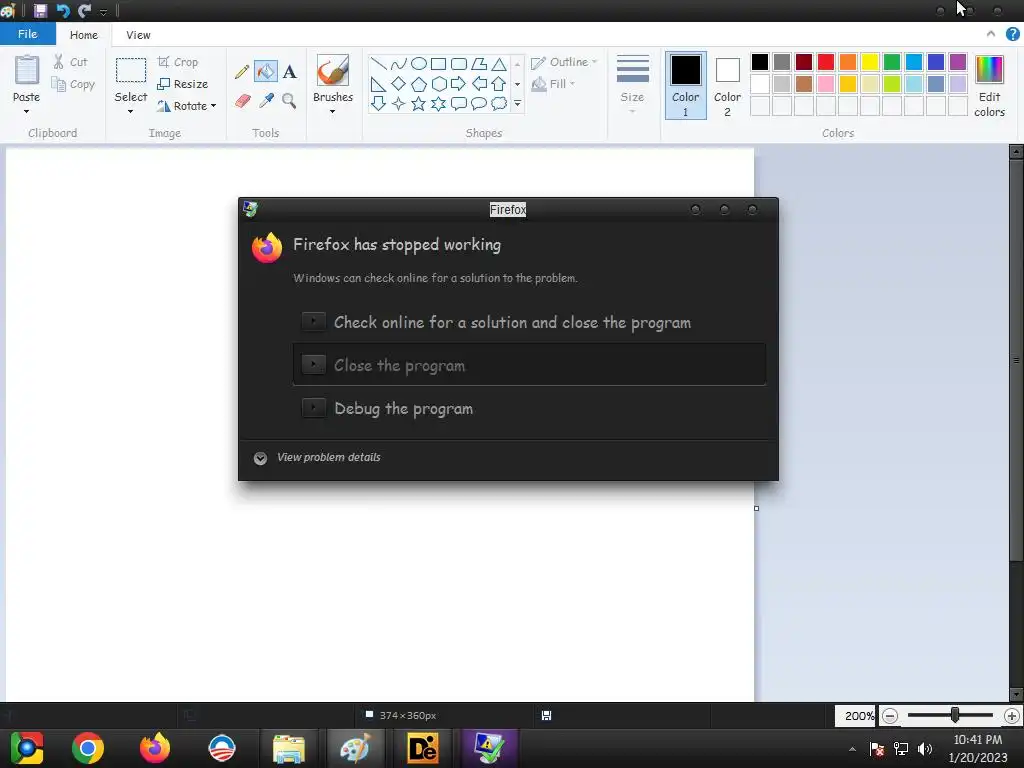Choose the Pentagon shape
This screenshot has width=1024, height=768.
click(x=419, y=84)
